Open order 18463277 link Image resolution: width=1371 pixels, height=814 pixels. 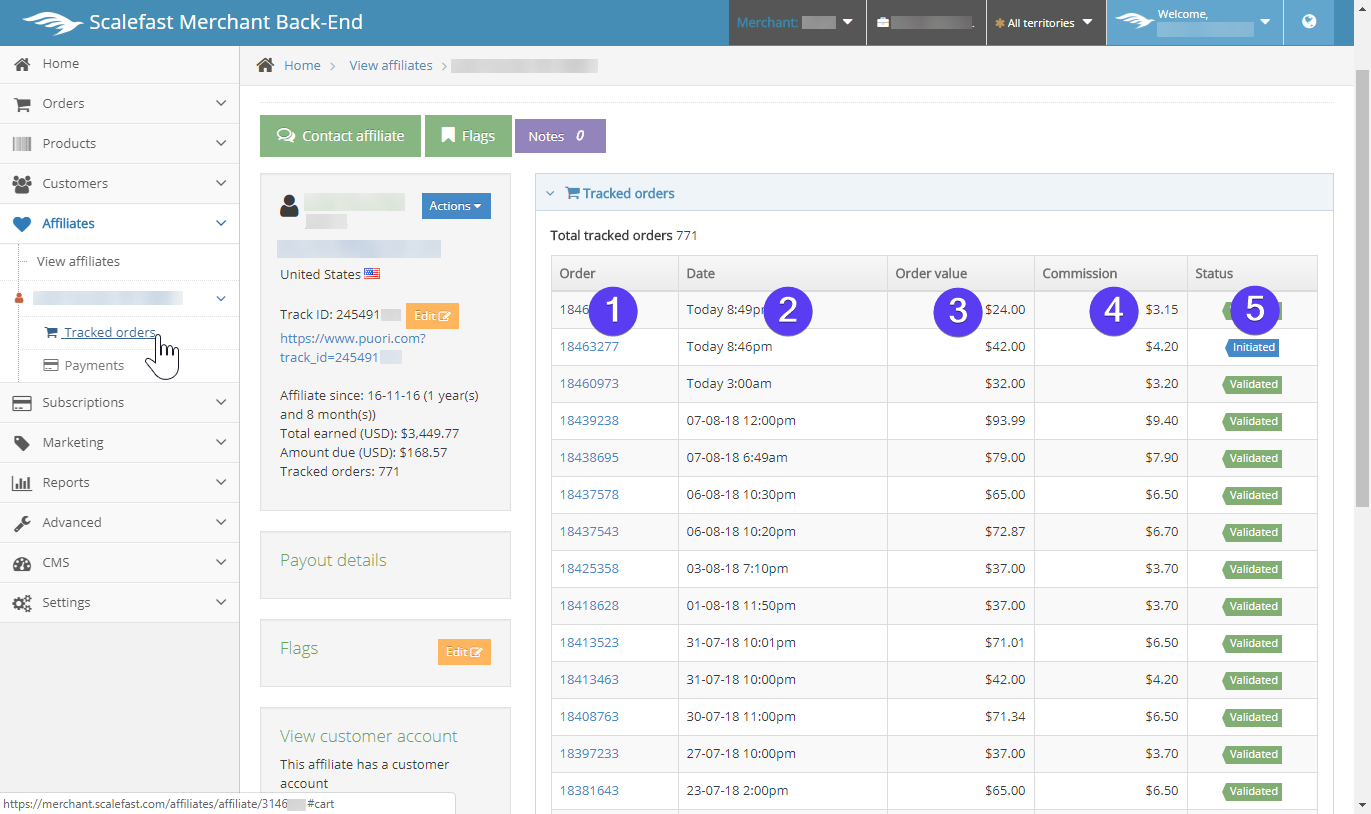(589, 347)
